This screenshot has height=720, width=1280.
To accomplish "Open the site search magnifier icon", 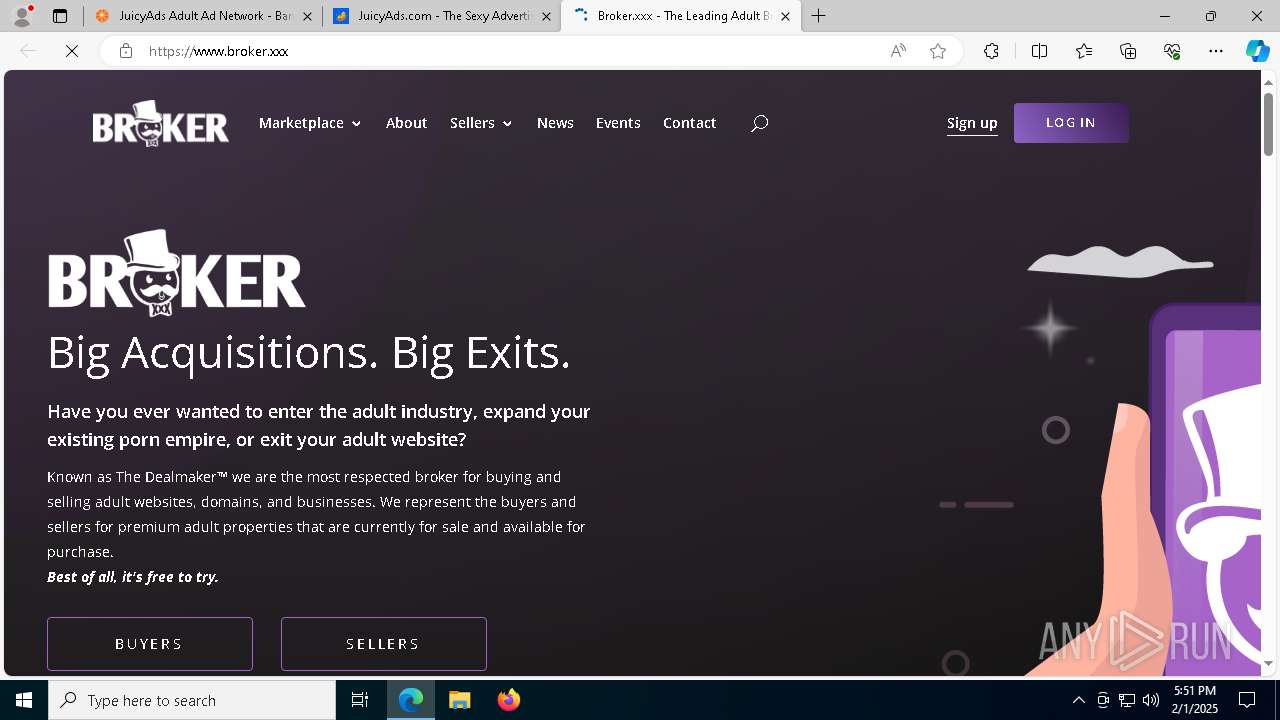I will coord(759,123).
